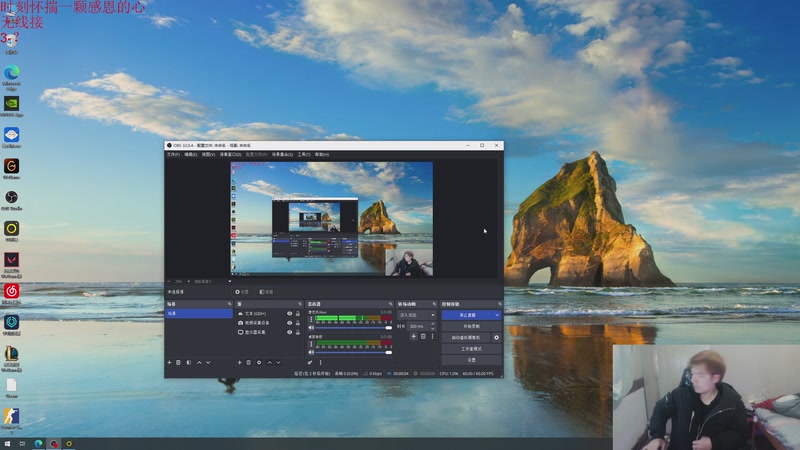Mute the microphone/Aux speaker icon
The height and width of the screenshot is (450, 800).
pyautogui.click(x=311, y=328)
